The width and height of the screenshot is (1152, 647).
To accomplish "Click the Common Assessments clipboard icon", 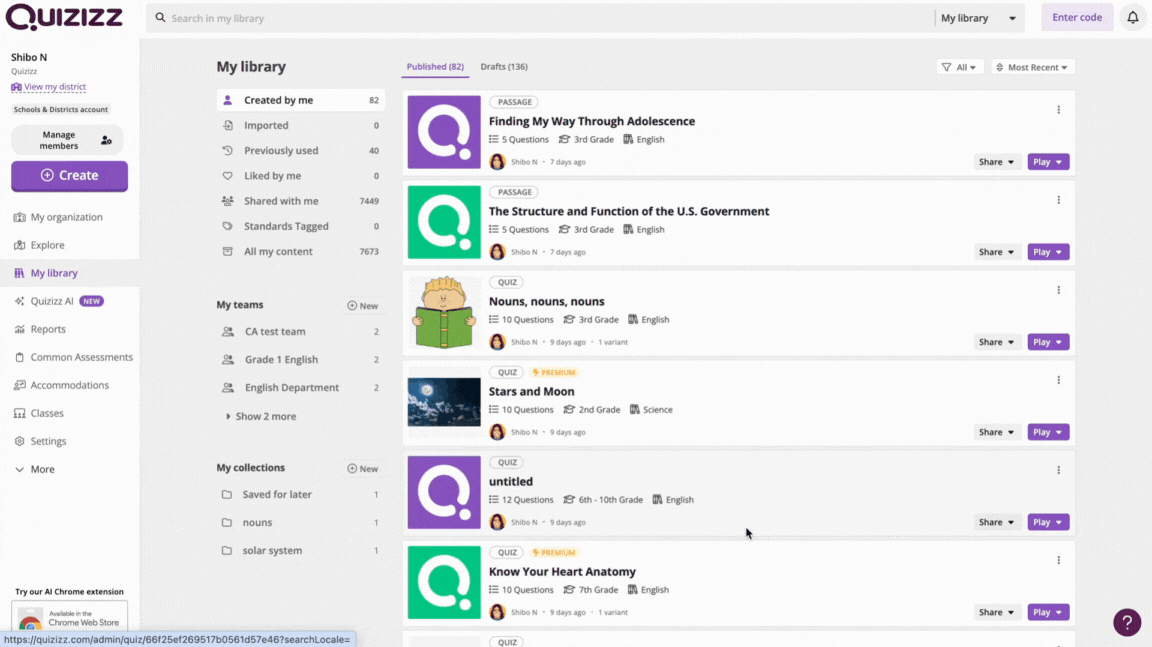I will click(x=20, y=358).
